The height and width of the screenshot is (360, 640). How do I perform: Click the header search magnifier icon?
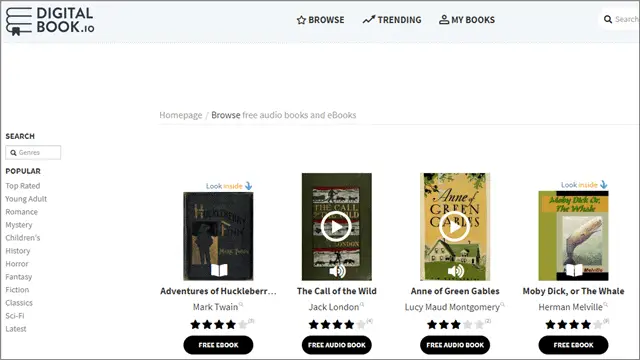(608, 19)
